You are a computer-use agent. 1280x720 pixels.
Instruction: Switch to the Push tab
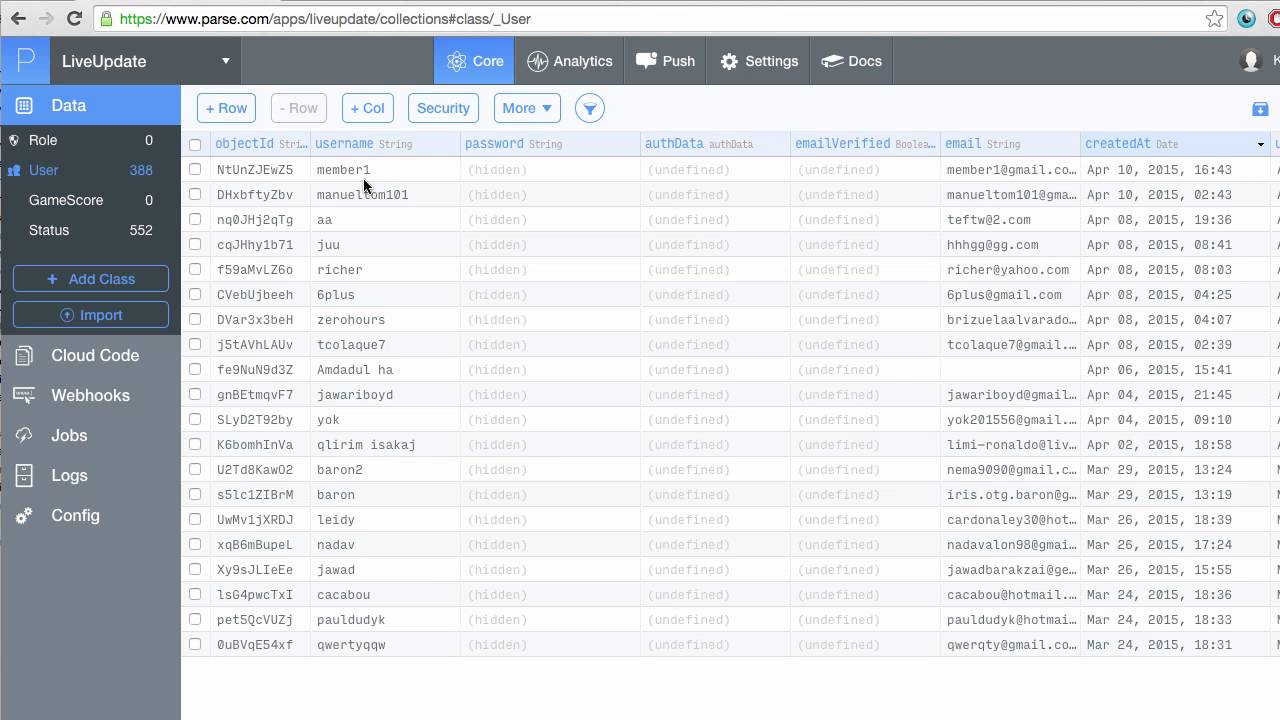(x=665, y=61)
